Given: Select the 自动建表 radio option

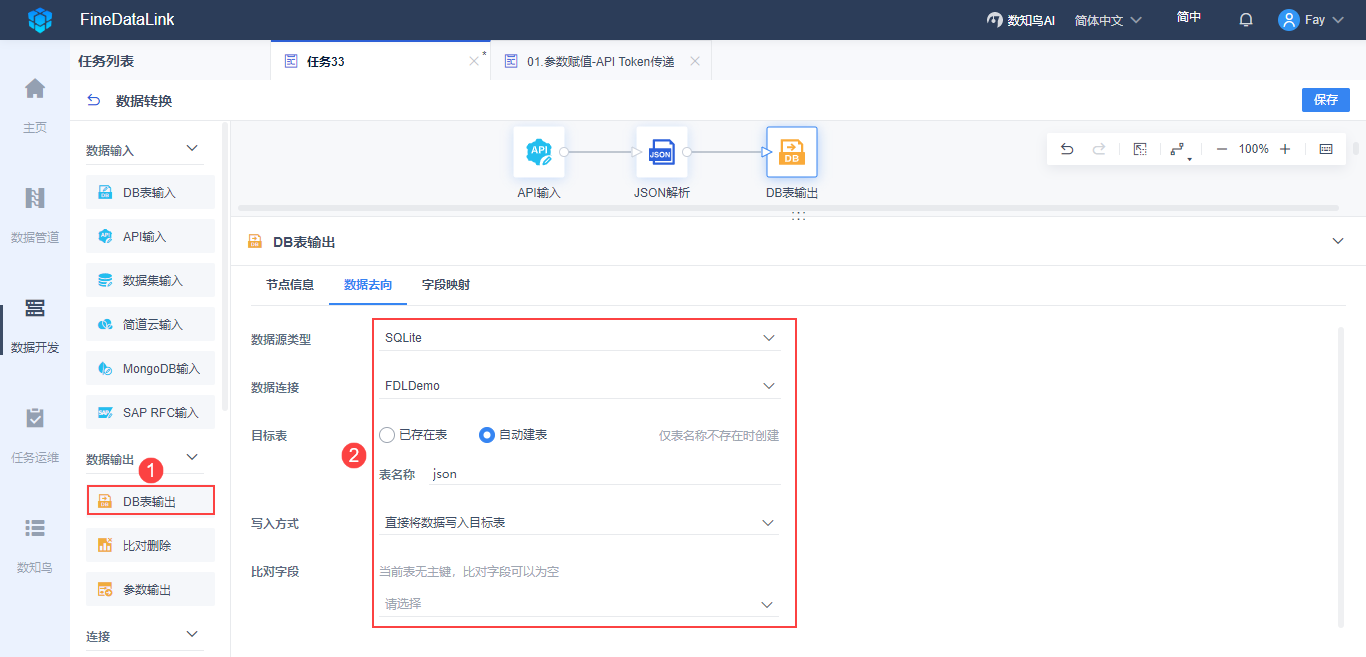Looking at the screenshot, I should pos(487,435).
